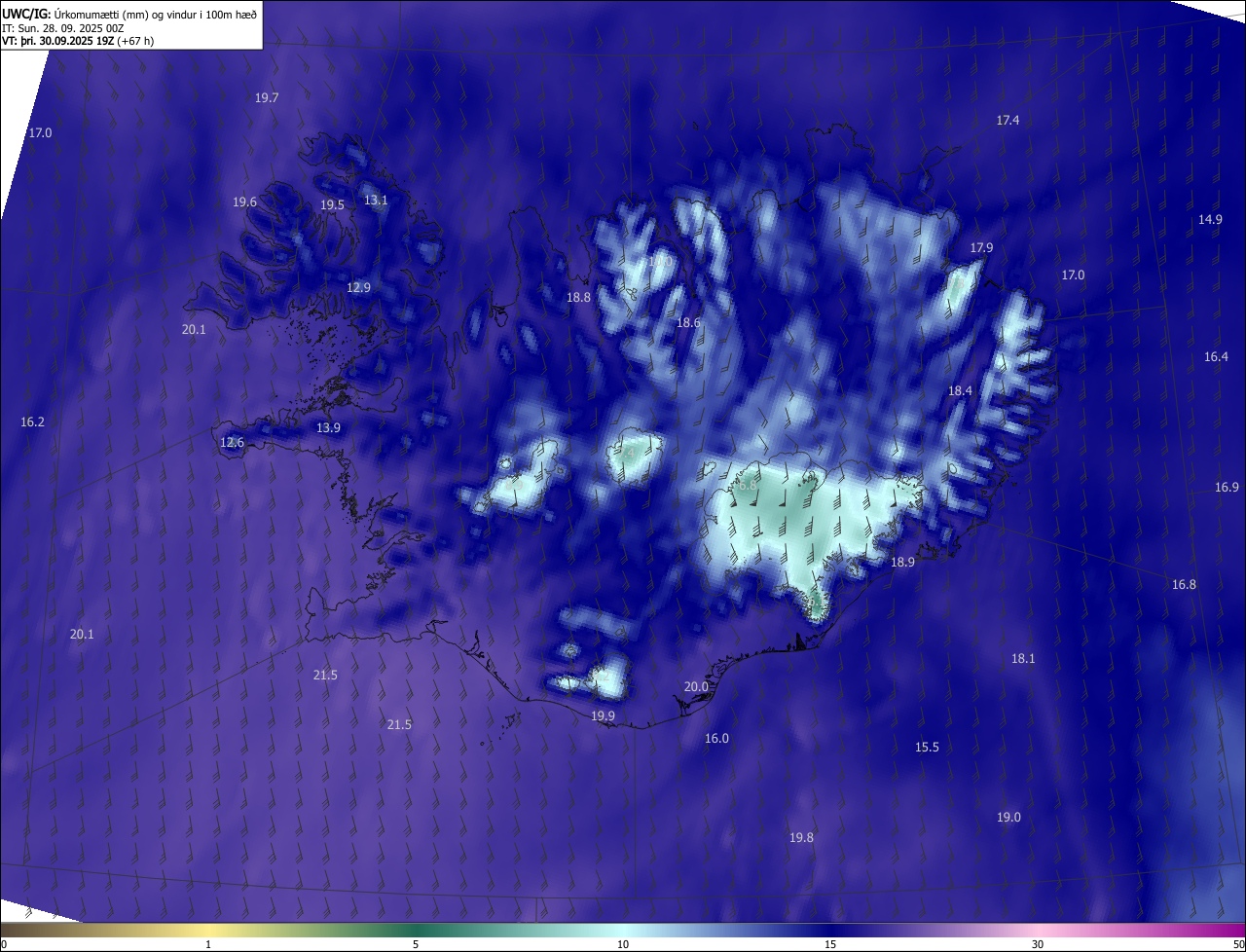Click the 18.9 value label

pyautogui.click(x=902, y=563)
